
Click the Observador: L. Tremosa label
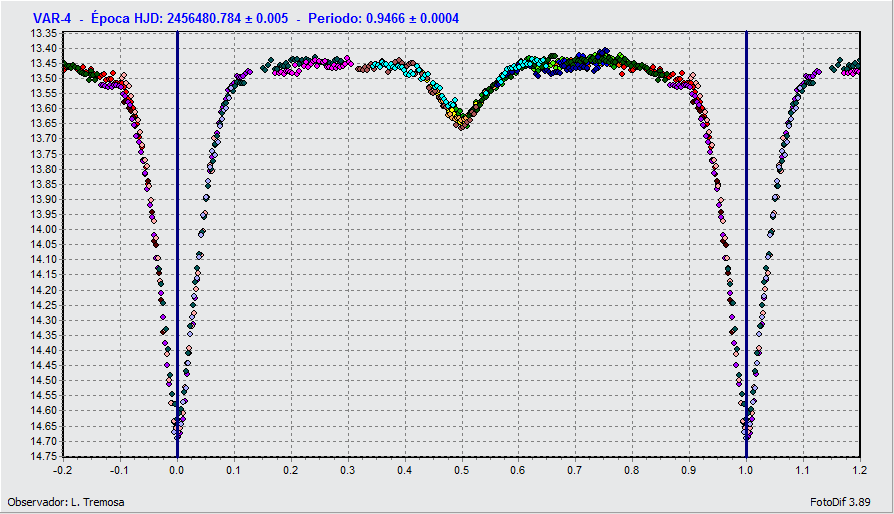click(x=66, y=502)
